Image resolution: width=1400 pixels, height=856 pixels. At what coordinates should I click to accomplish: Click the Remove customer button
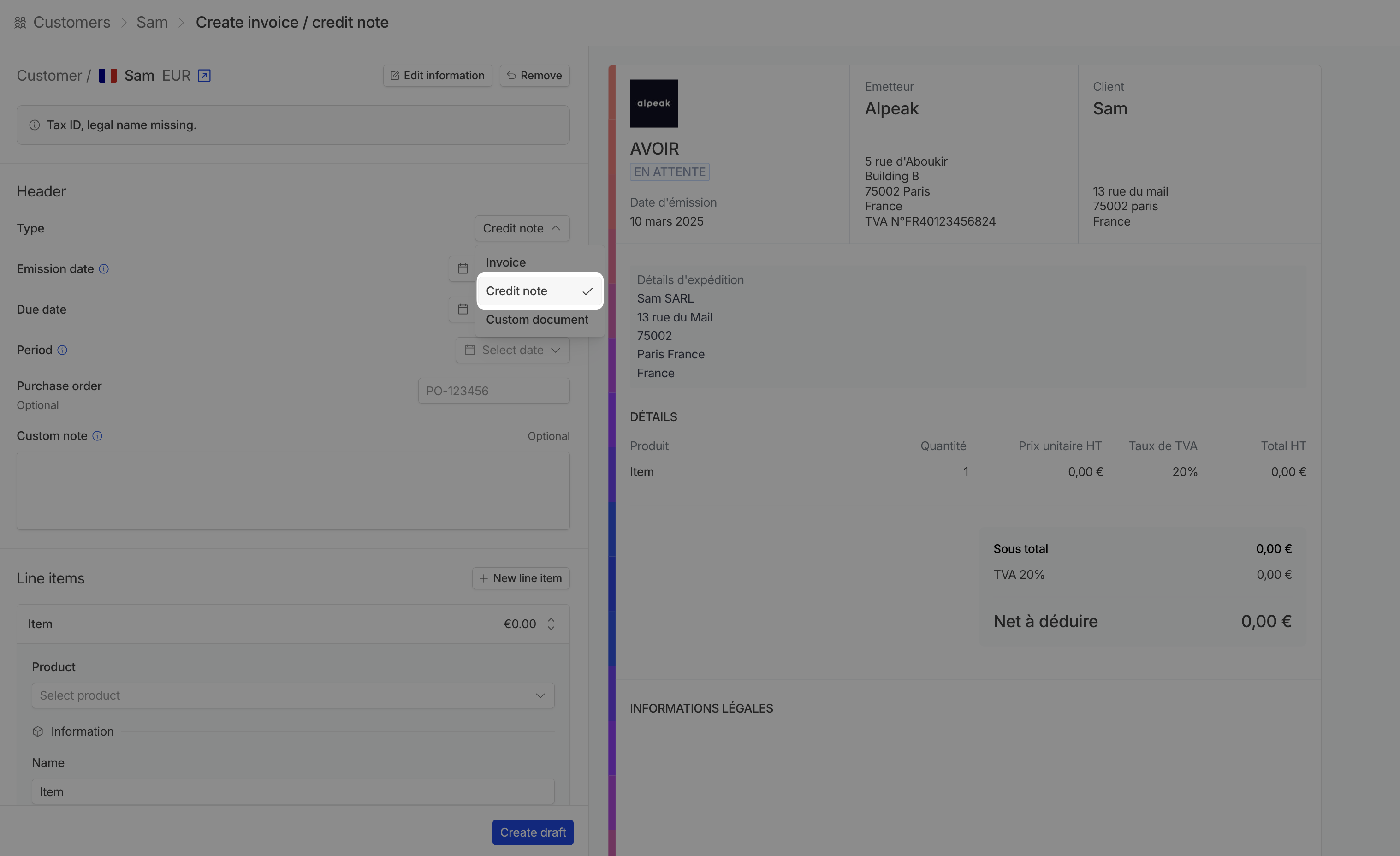pyautogui.click(x=534, y=76)
